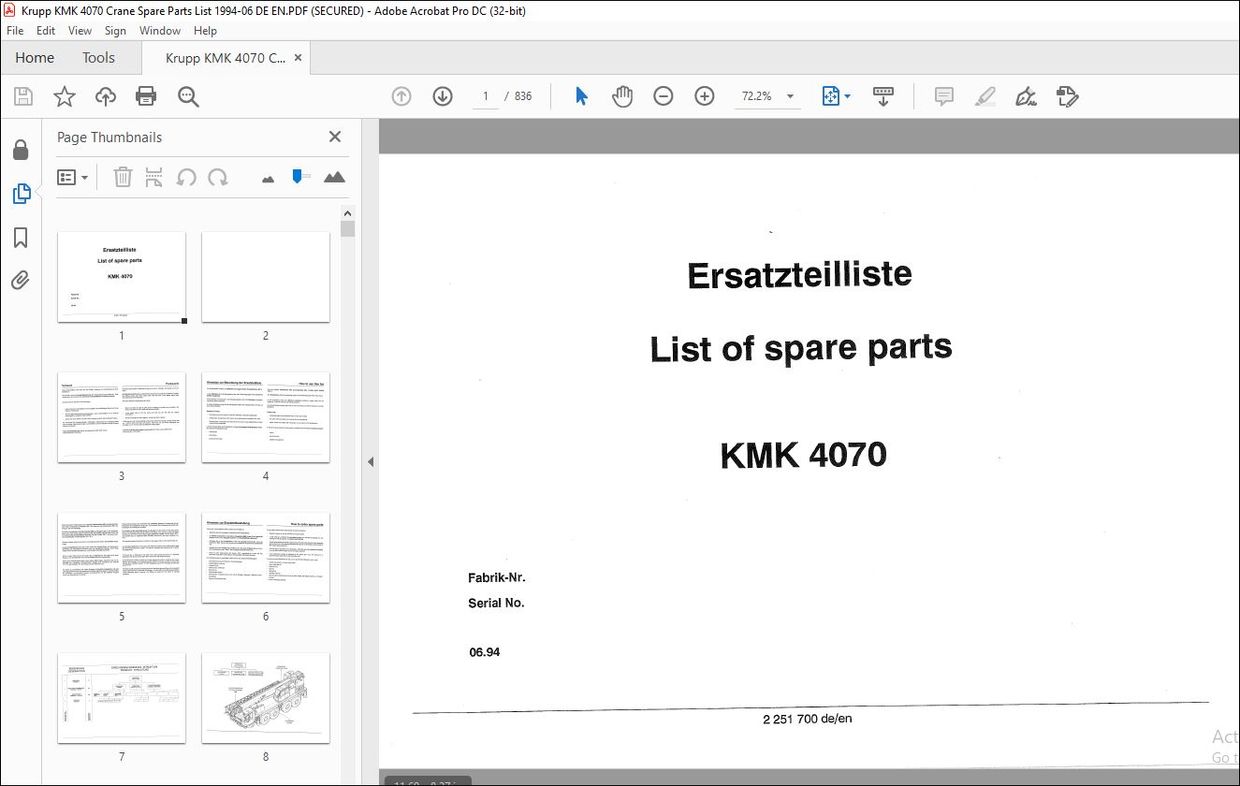Viewport: 1240px width, 786px height.
Task: Rotate pages counterclockwise in thumbnails panel
Action: pos(189,176)
